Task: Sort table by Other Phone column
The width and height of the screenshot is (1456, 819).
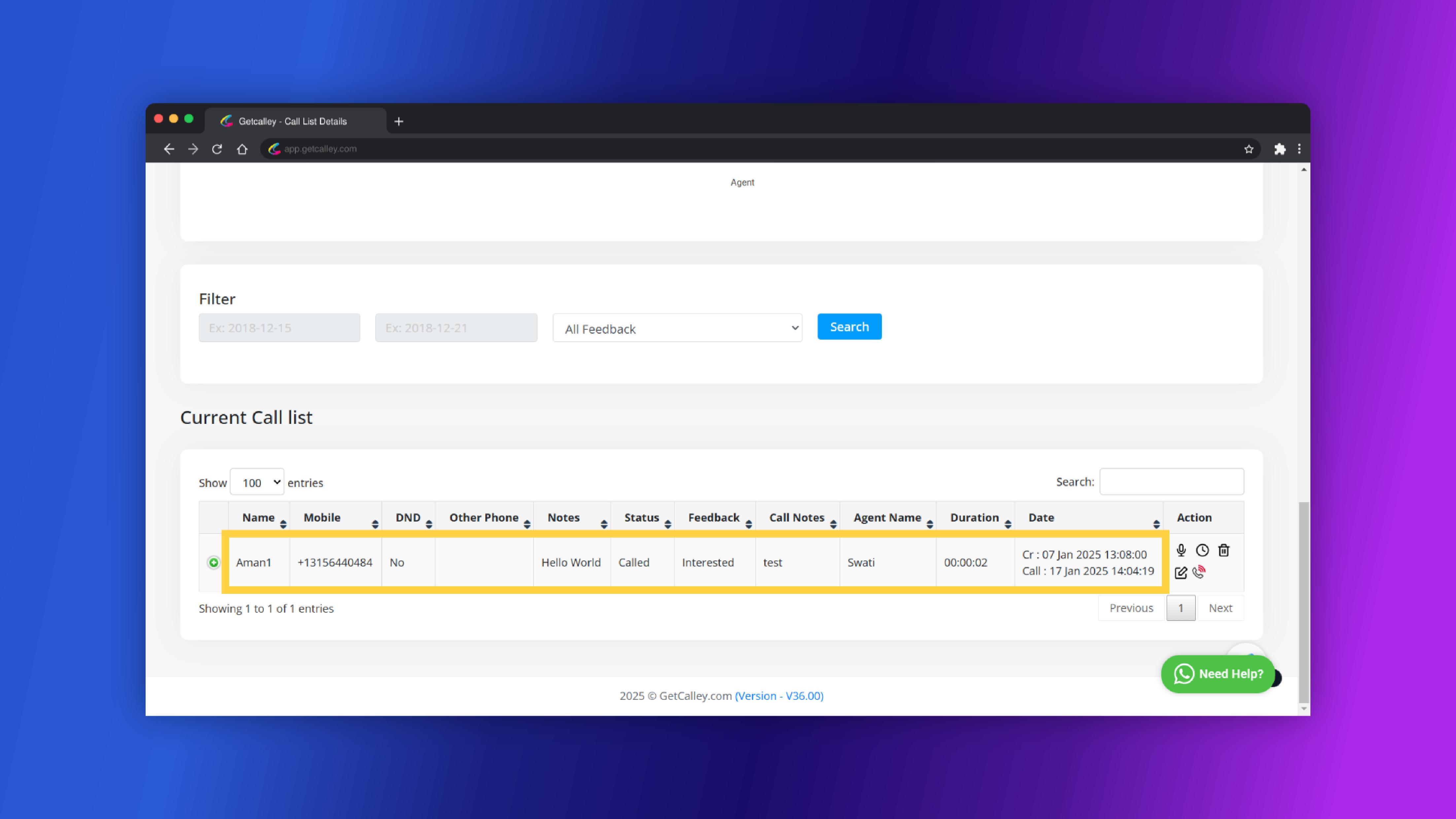Action: pyautogui.click(x=484, y=518)
